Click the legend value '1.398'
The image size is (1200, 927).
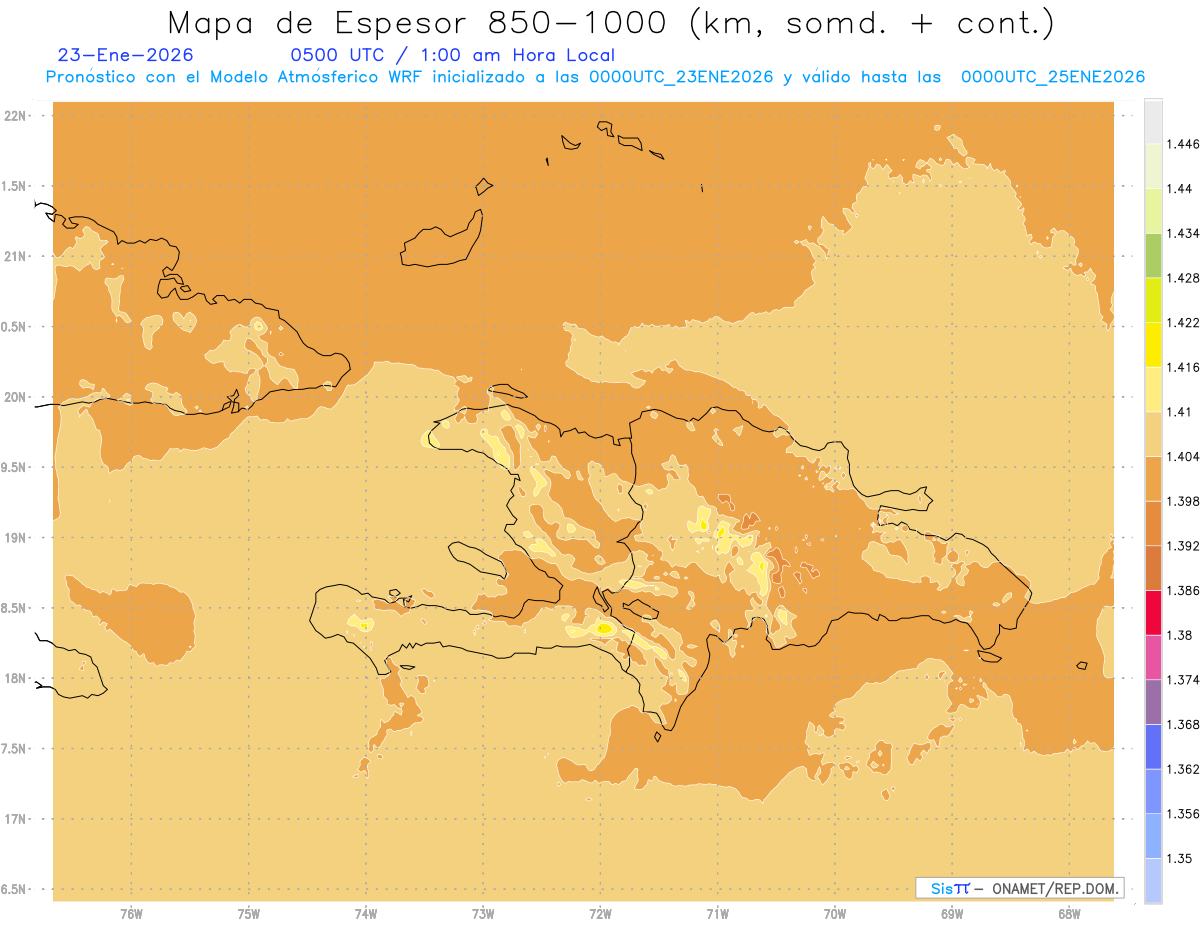[1183, 501]
